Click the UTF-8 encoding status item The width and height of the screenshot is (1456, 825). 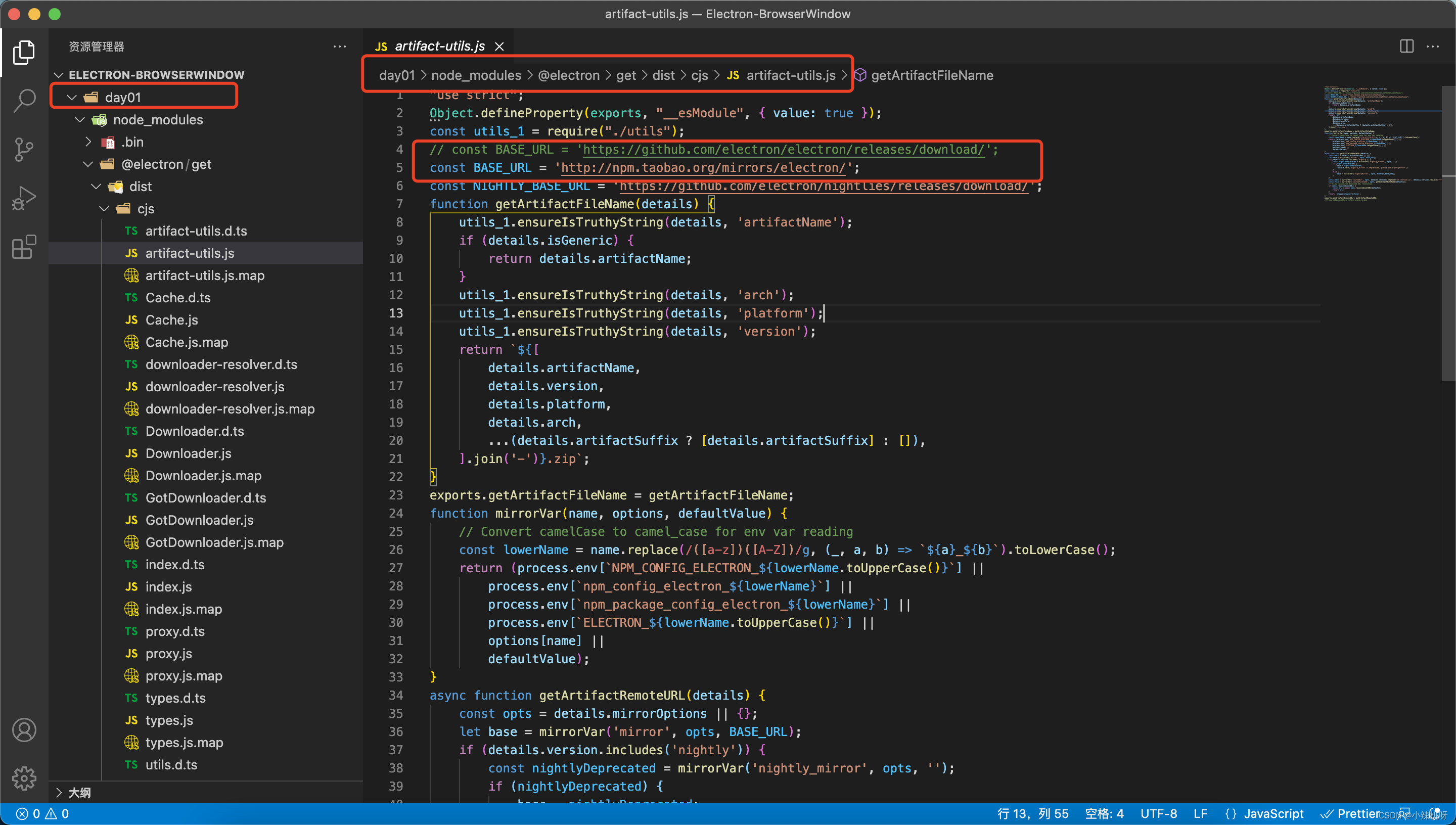click(x=1158, y=814)
